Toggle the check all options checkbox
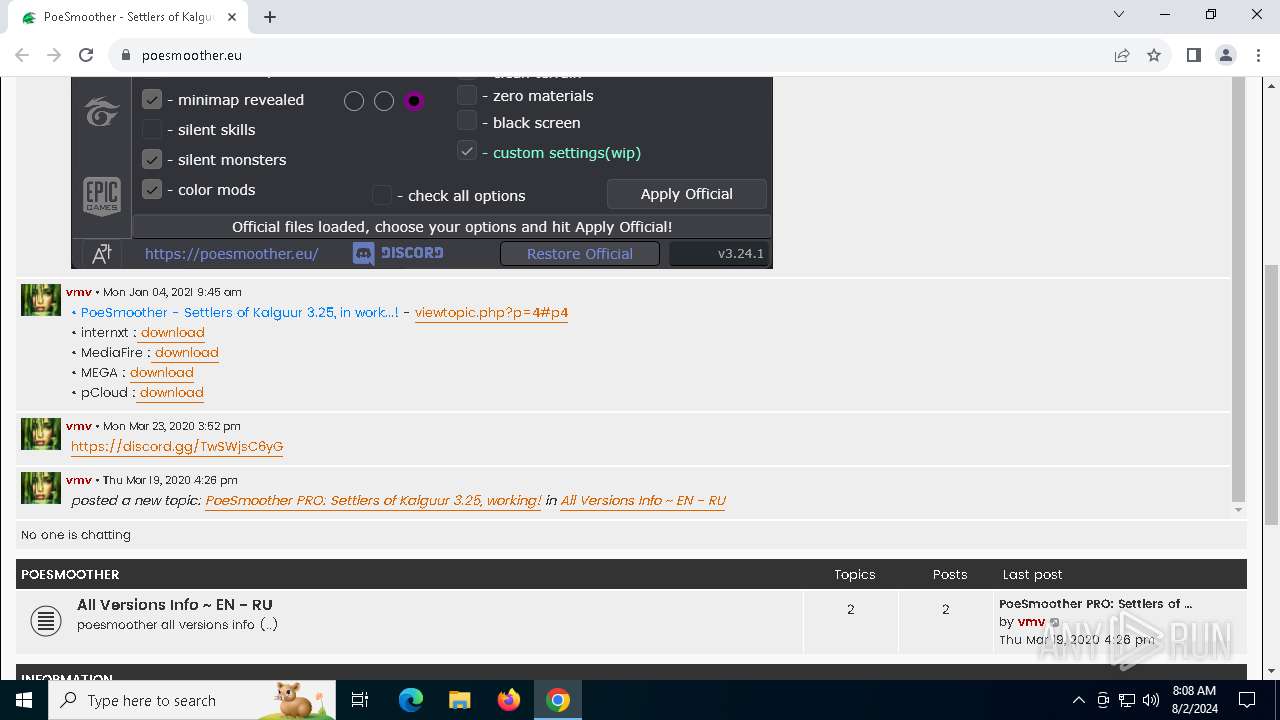Image resolution: width=1280 pixels, height=720 pixels. tap(382, 194)
